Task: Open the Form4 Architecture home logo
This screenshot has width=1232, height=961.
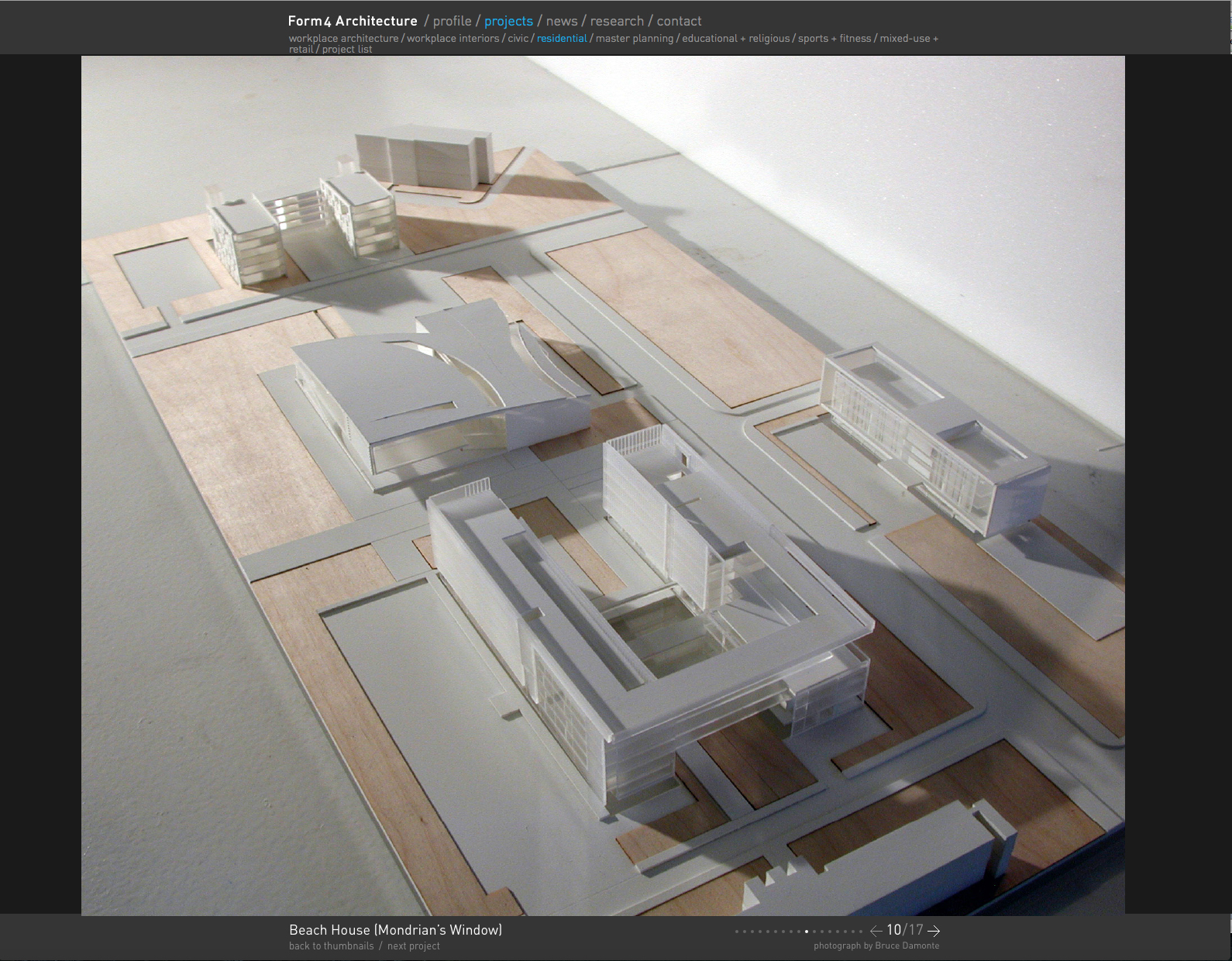Action: coord(353,21)
